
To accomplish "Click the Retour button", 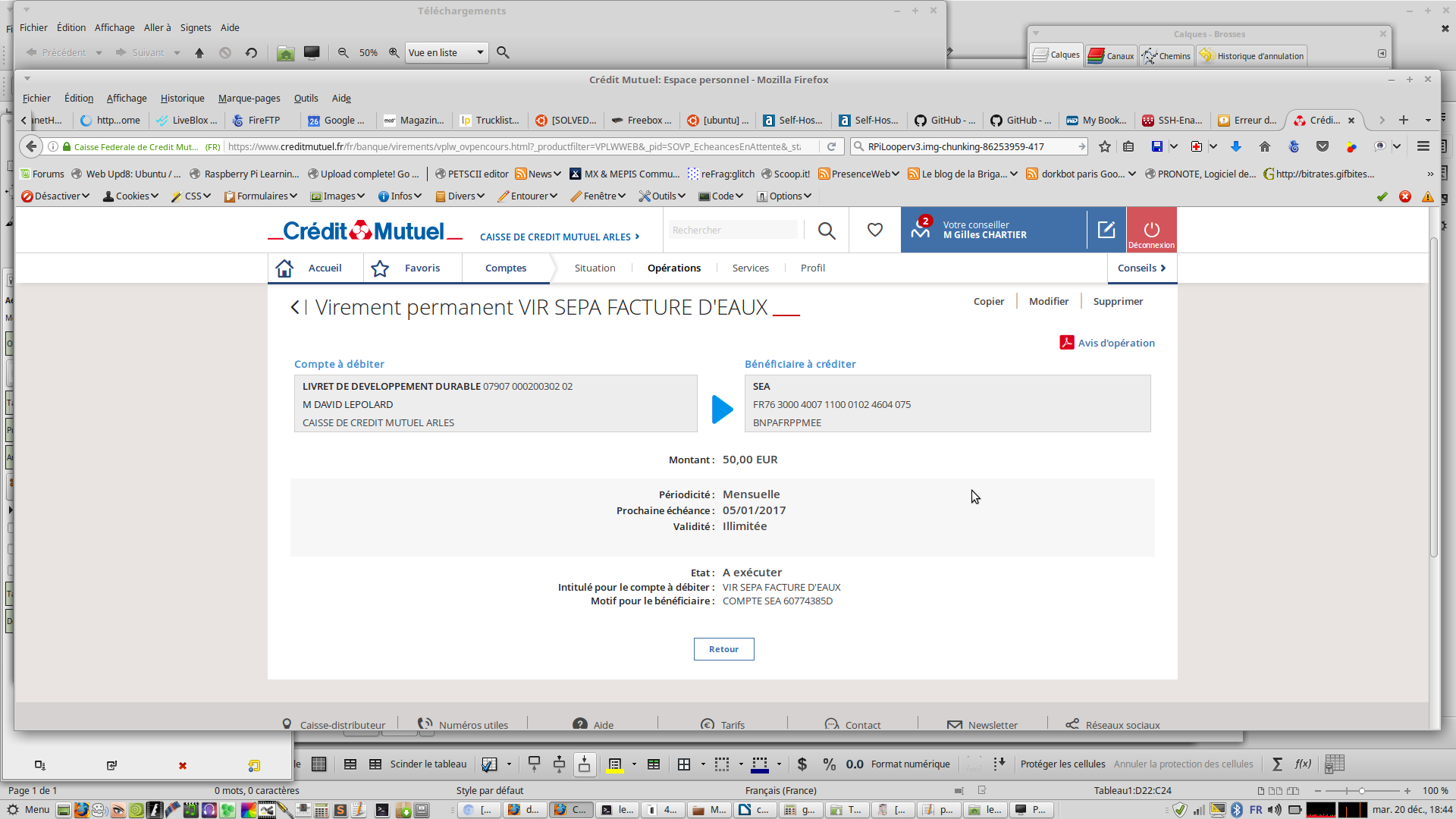I will [723, 649].
